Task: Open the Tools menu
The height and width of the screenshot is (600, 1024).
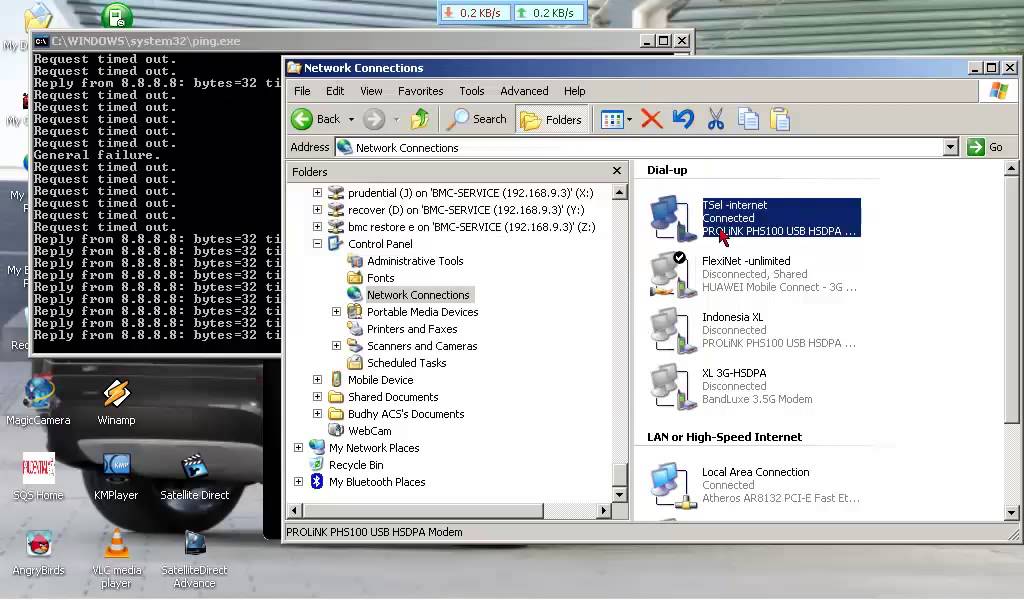Action: coord(472,91)
